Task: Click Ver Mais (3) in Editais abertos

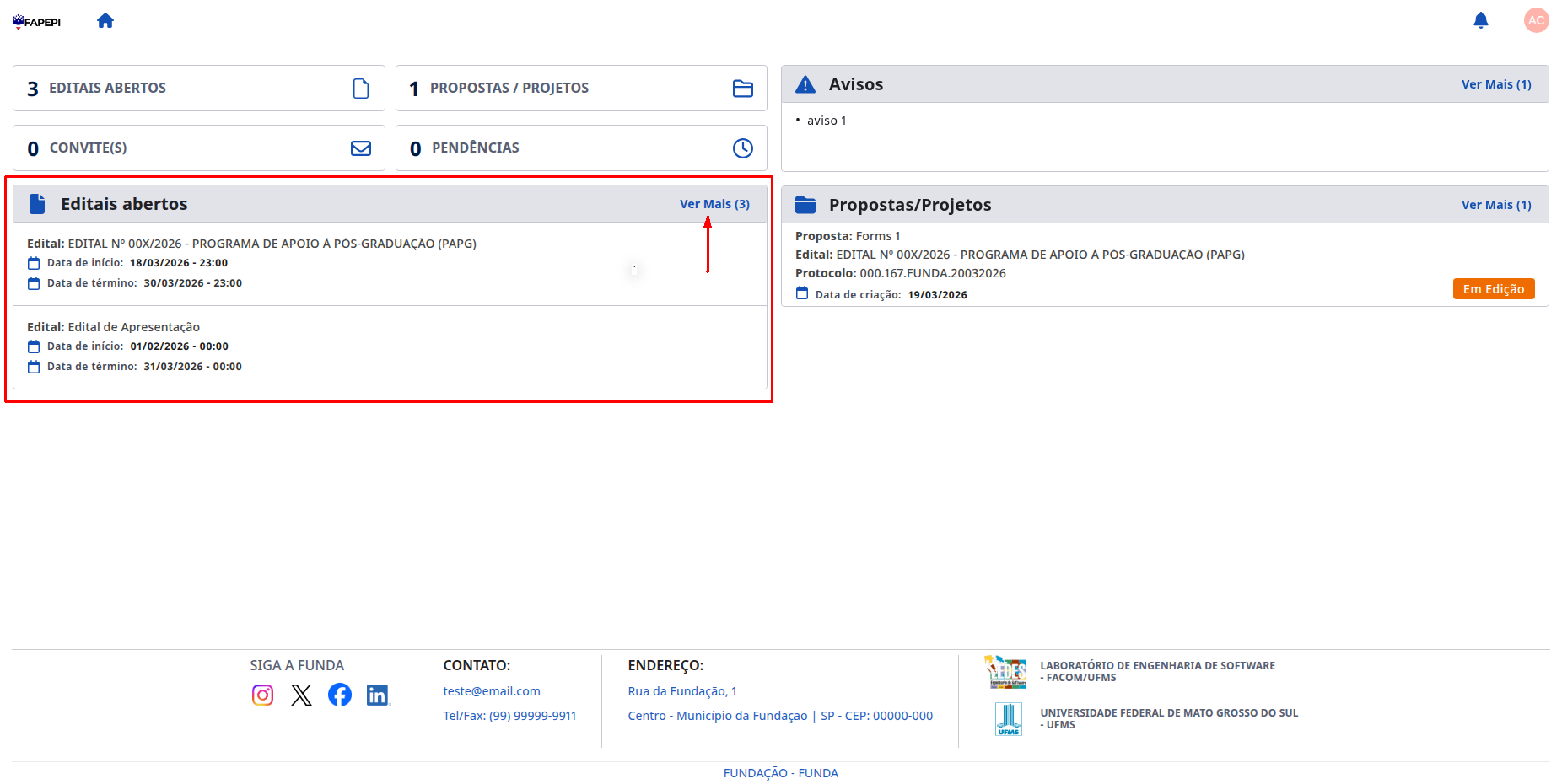Action: [x=714, y=204]
